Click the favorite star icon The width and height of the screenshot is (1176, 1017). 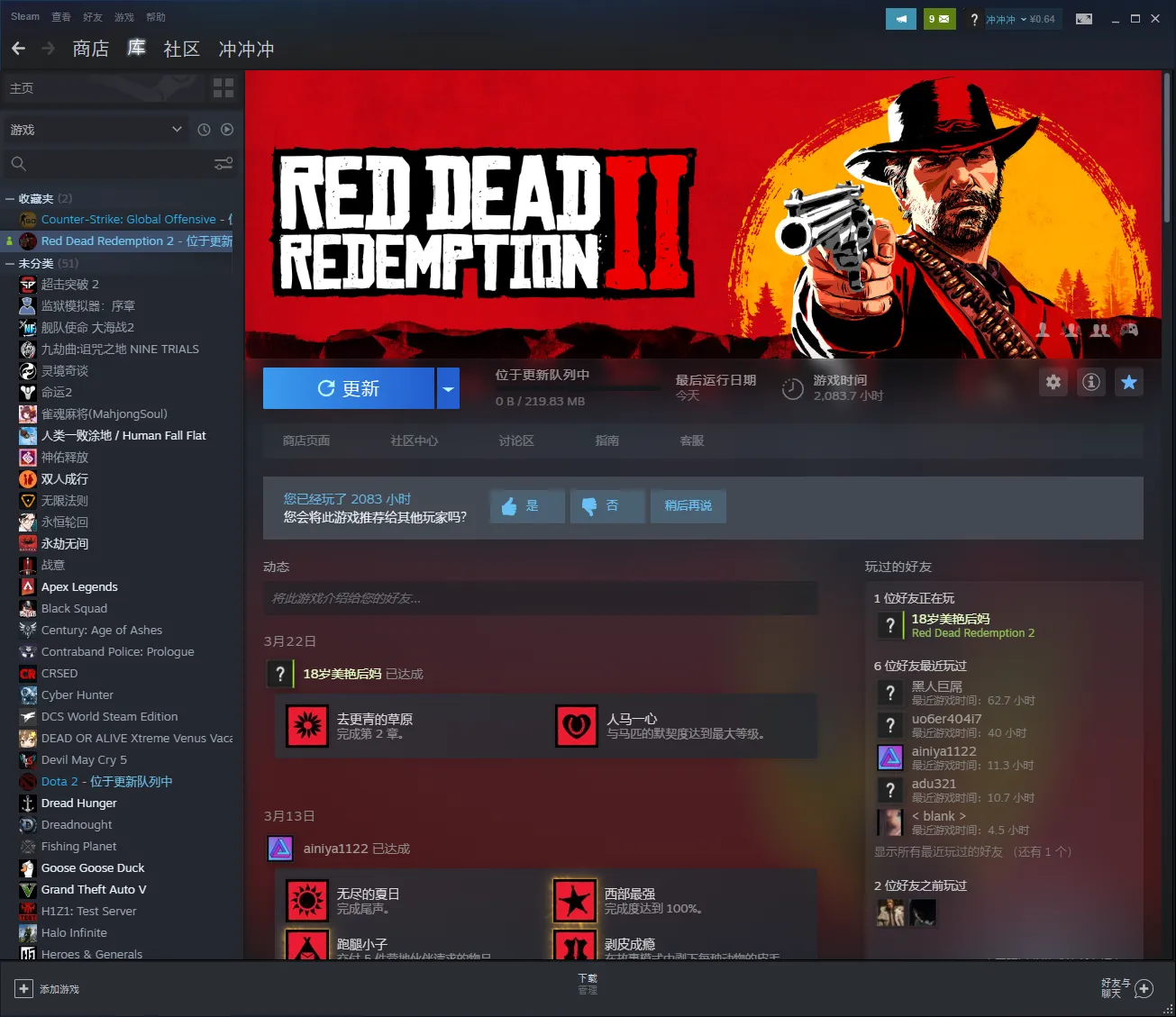1128,383
